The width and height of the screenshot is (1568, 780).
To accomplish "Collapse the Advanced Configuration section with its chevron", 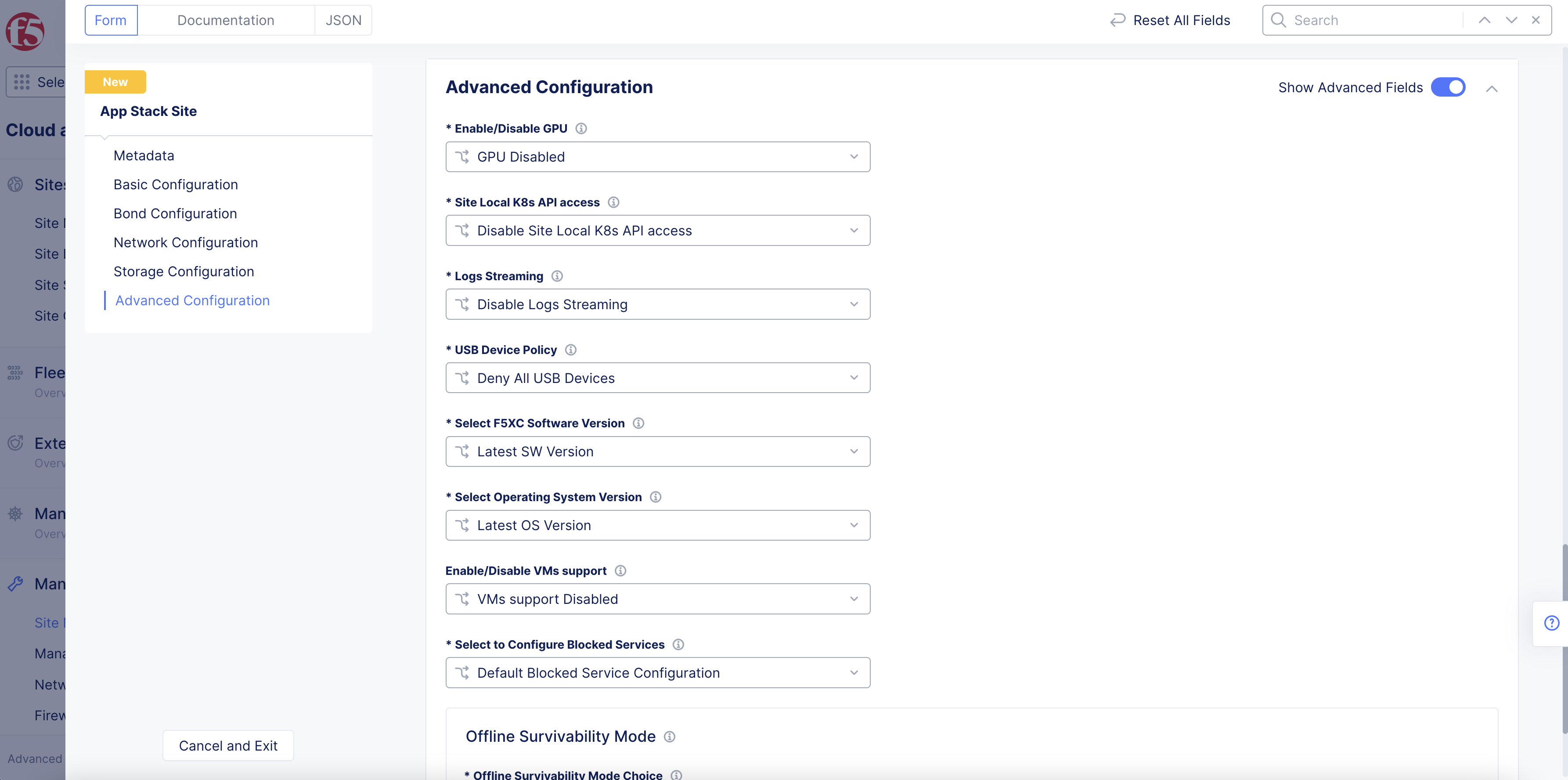I will point(1493,88).
